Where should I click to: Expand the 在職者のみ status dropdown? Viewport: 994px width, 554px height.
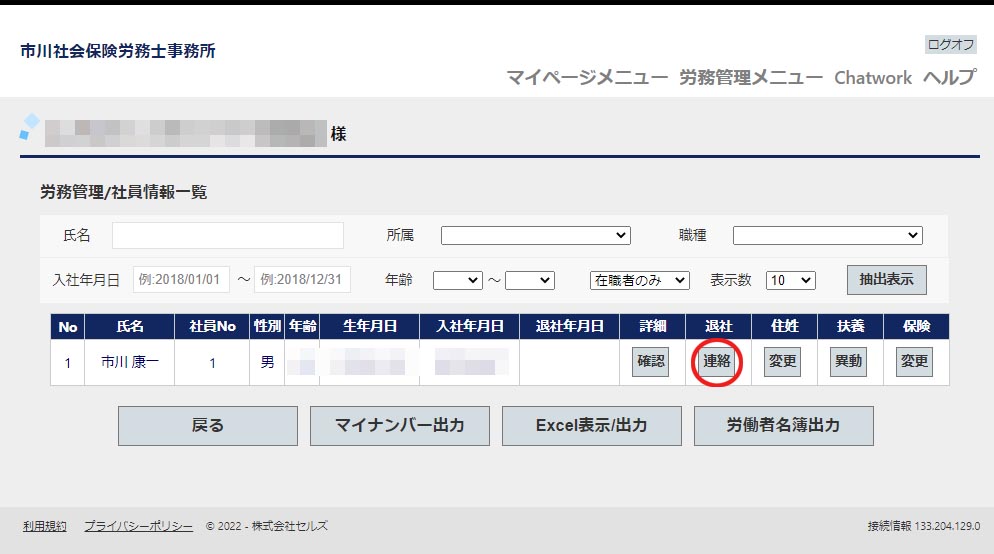click(x=639, y=281)
